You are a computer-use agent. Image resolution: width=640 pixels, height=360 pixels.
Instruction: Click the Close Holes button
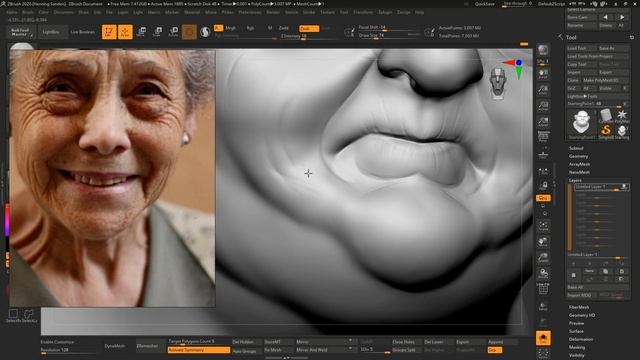(406, 342)
